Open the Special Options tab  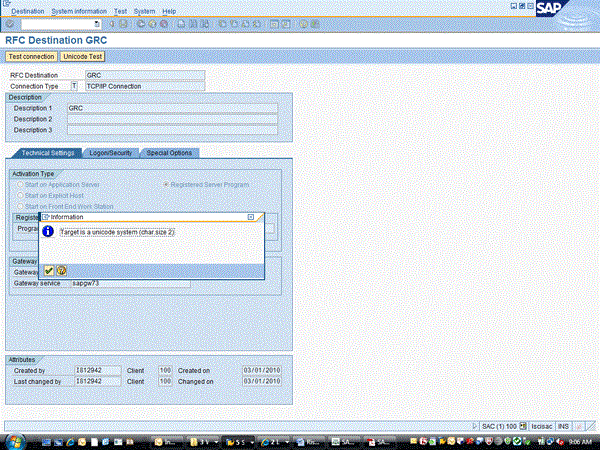pos(169,153)
